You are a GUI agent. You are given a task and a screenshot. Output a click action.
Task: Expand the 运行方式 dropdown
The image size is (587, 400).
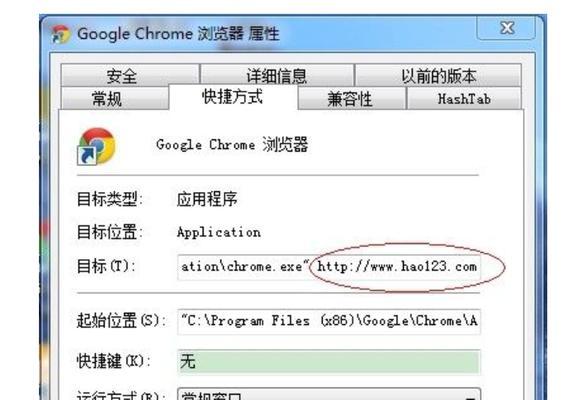coord(329,394)
